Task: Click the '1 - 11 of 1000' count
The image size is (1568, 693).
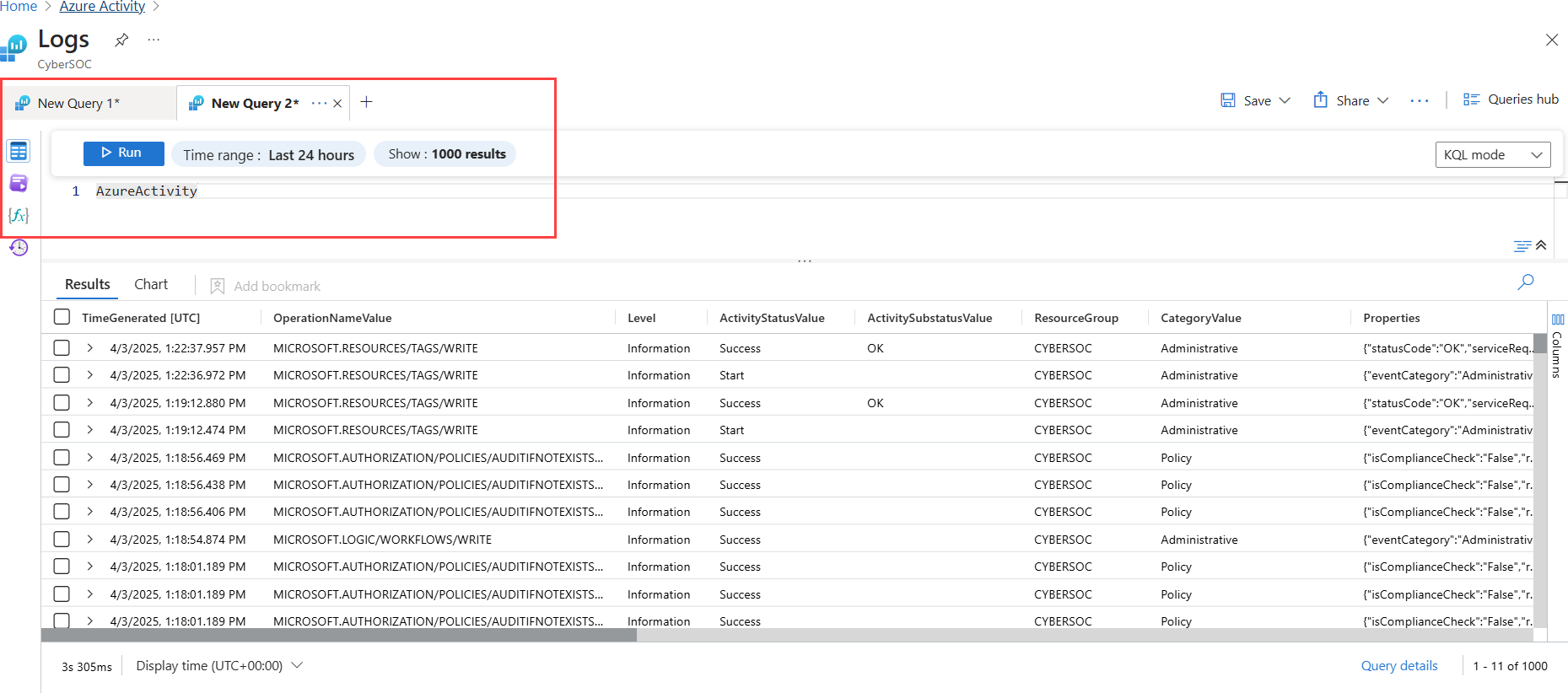Action: click(1510, 666)
